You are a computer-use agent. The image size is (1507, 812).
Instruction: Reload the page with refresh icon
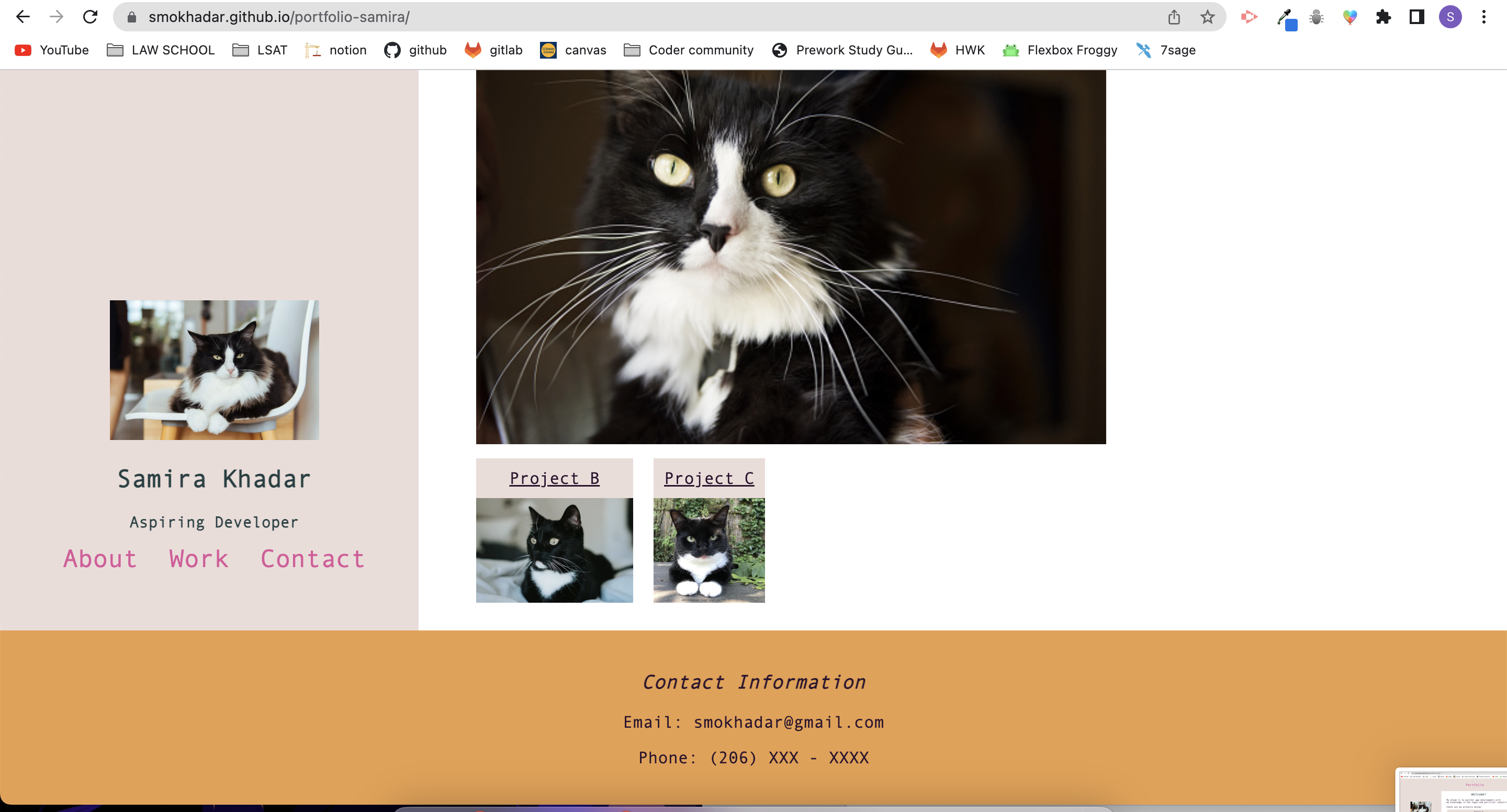click(90, 17)
